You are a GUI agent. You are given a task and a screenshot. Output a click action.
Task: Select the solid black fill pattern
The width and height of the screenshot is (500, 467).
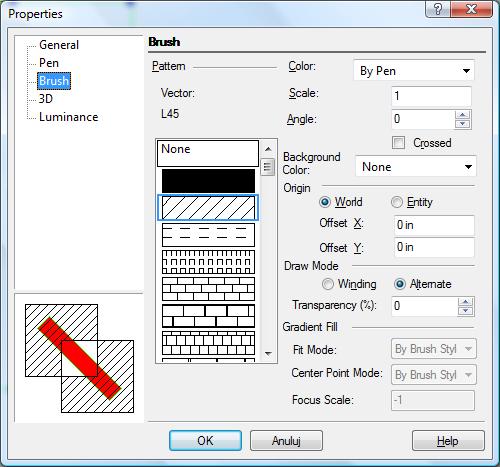pos(208,180)
